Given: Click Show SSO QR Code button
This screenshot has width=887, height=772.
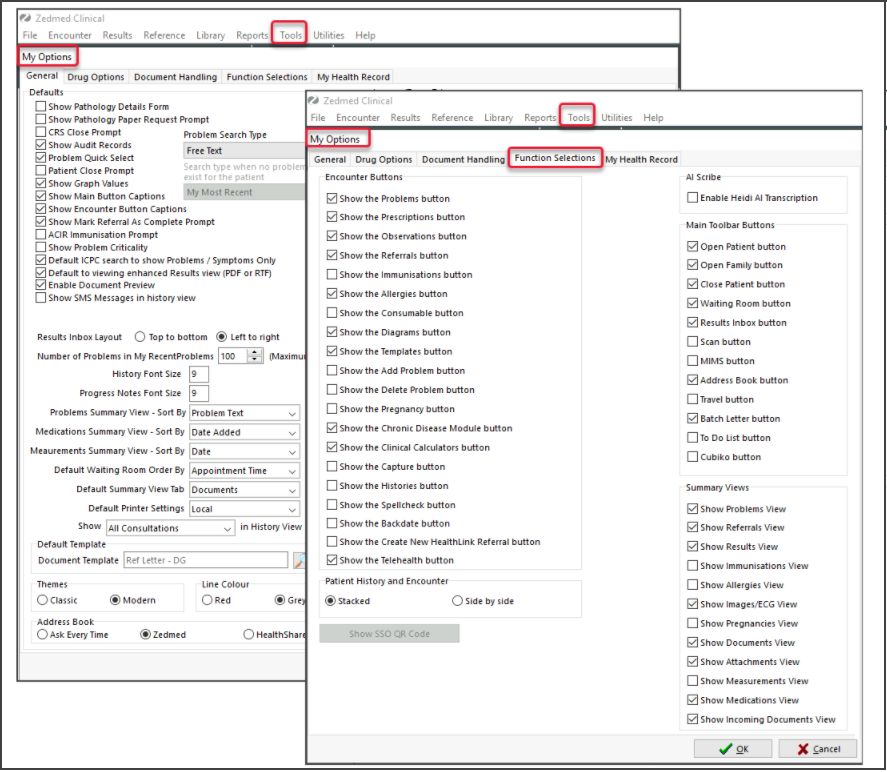Looking at the screenshot, I should point(389,633).
